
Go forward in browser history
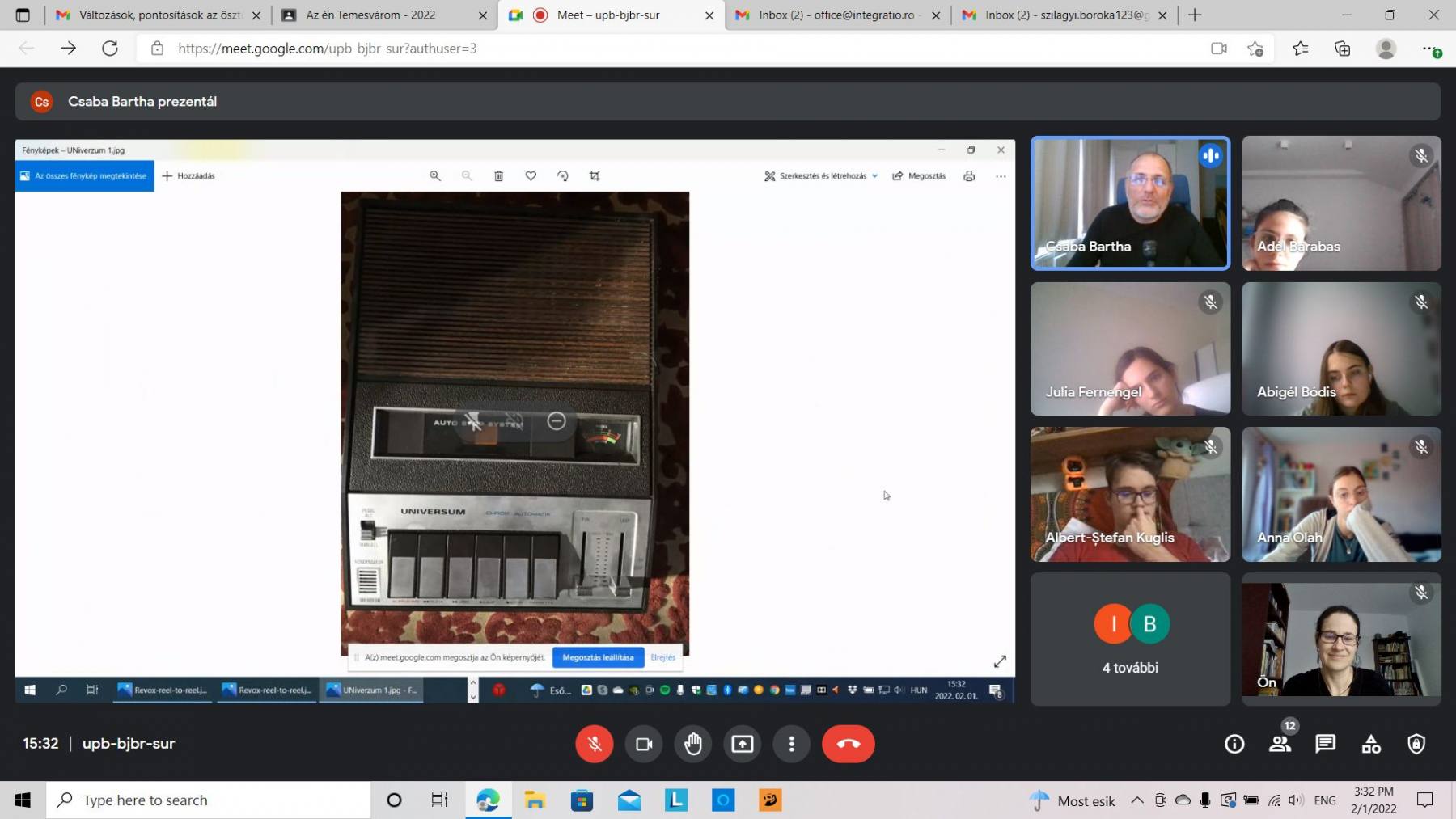coord(68,49)
